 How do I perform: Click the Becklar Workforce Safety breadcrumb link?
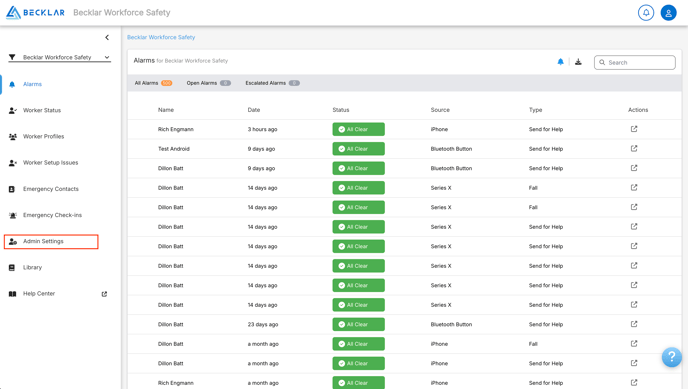[161, 37]
